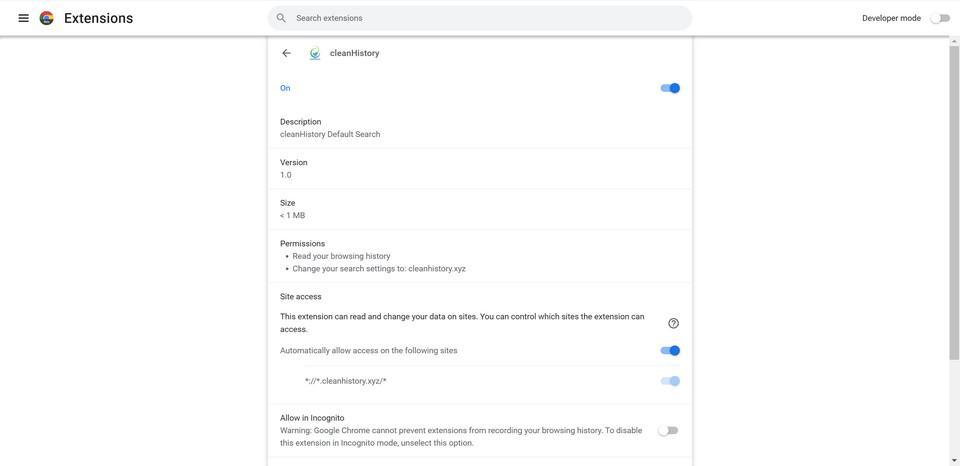The height and width of the screenshot is (466, 960).
Task: Click the Developer mode label
Action: pyautogui.click(x=891, y=18)
